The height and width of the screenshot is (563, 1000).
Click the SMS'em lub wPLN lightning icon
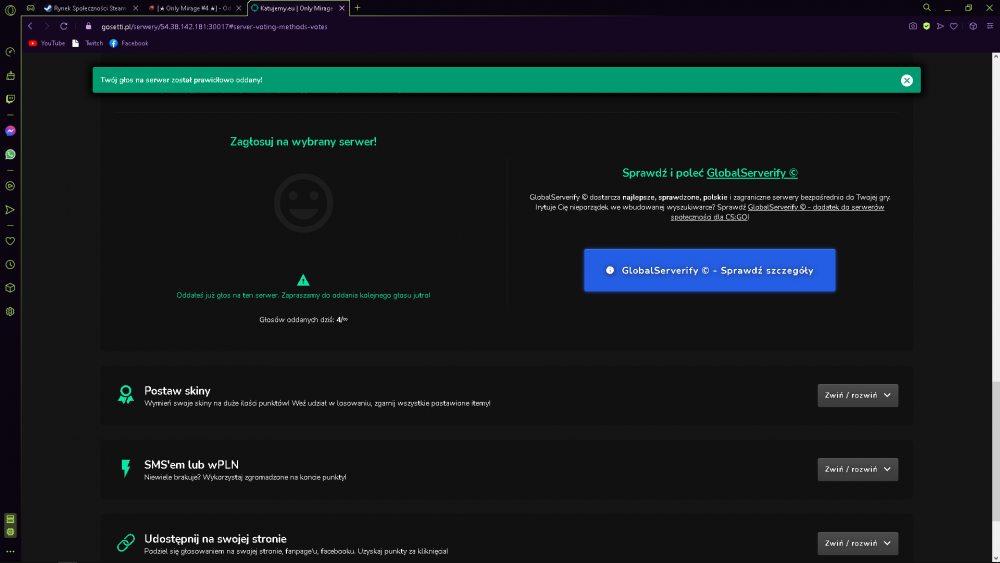126,469
